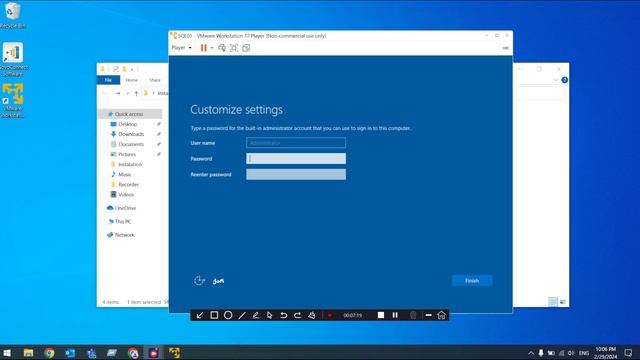This screenshot has height=360, width=640.
Task: Open the taskbar clock showing 10:06 PM
Action: point(605,353)
